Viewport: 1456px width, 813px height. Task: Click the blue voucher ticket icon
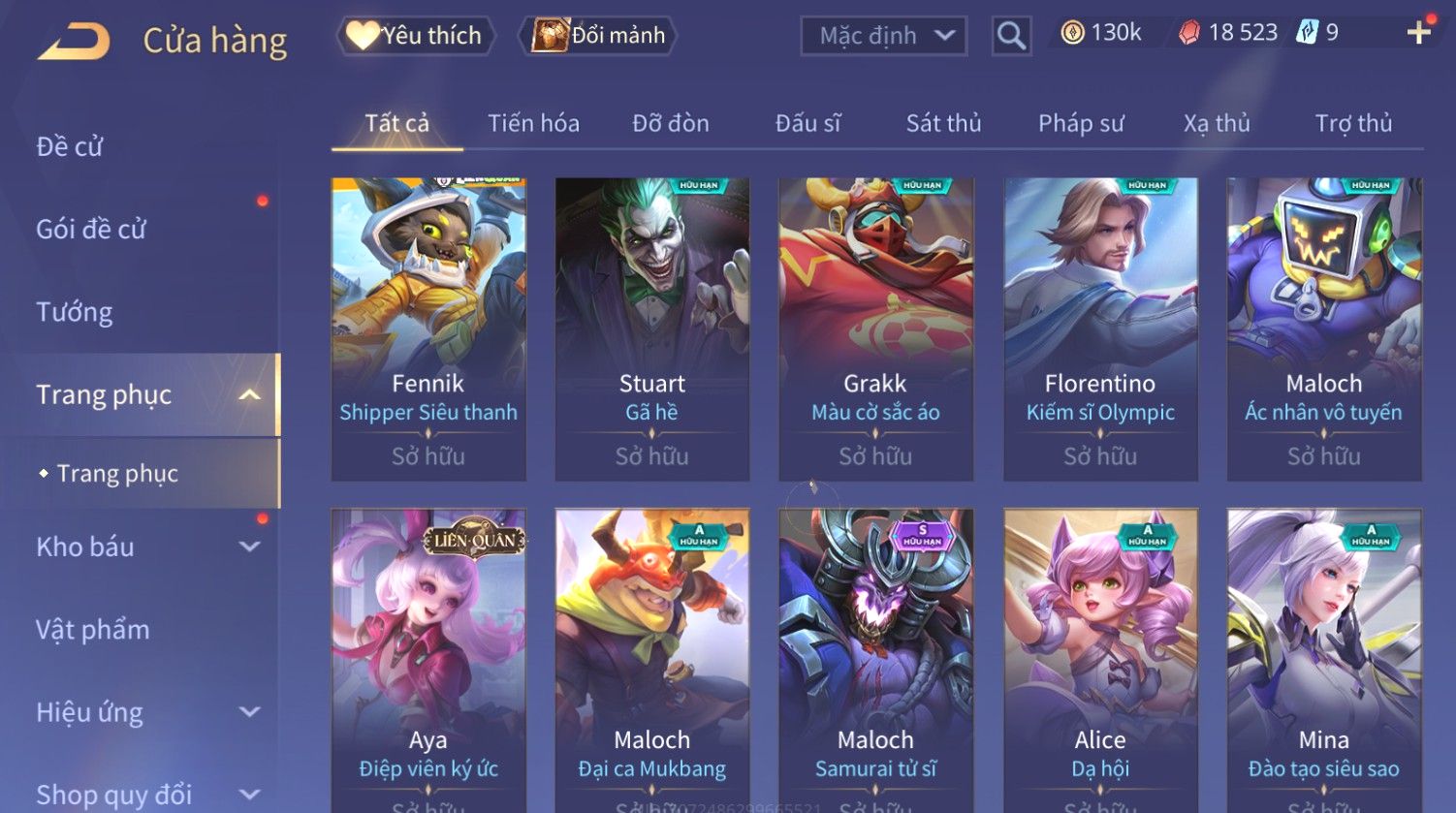(x=1308, y=33)
